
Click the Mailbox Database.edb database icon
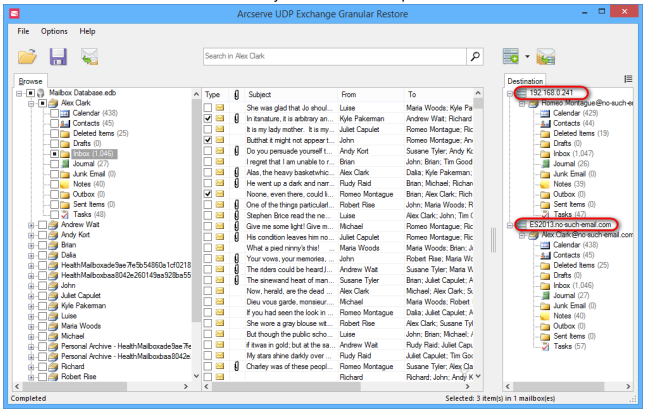tap(41, 93)
